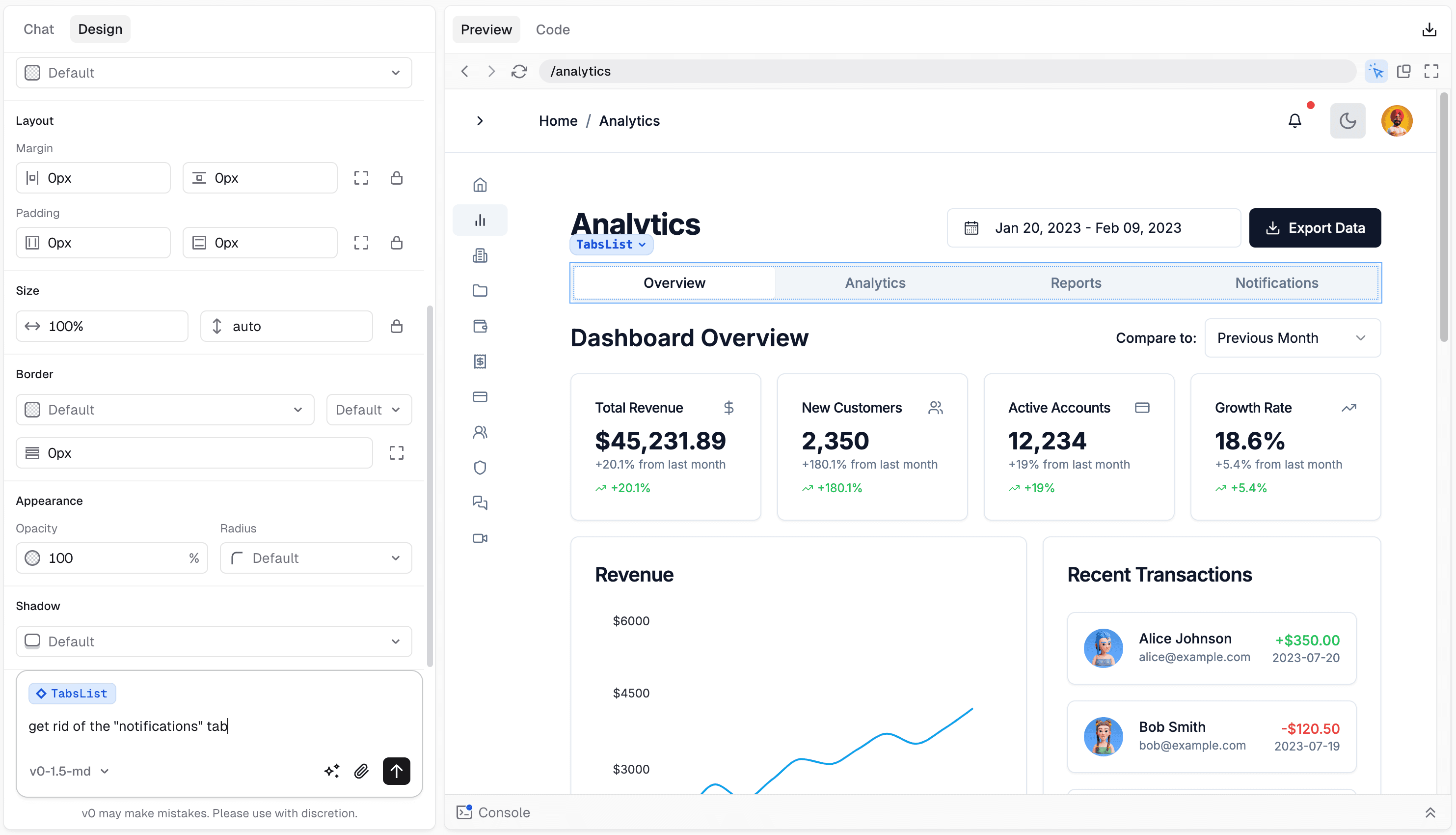Image resolution: width=1456 pixels, height=835 pixels.
Task: Click the enhance prompt sparkle icon
Action: pyautogui.click(x=332, y=771)
